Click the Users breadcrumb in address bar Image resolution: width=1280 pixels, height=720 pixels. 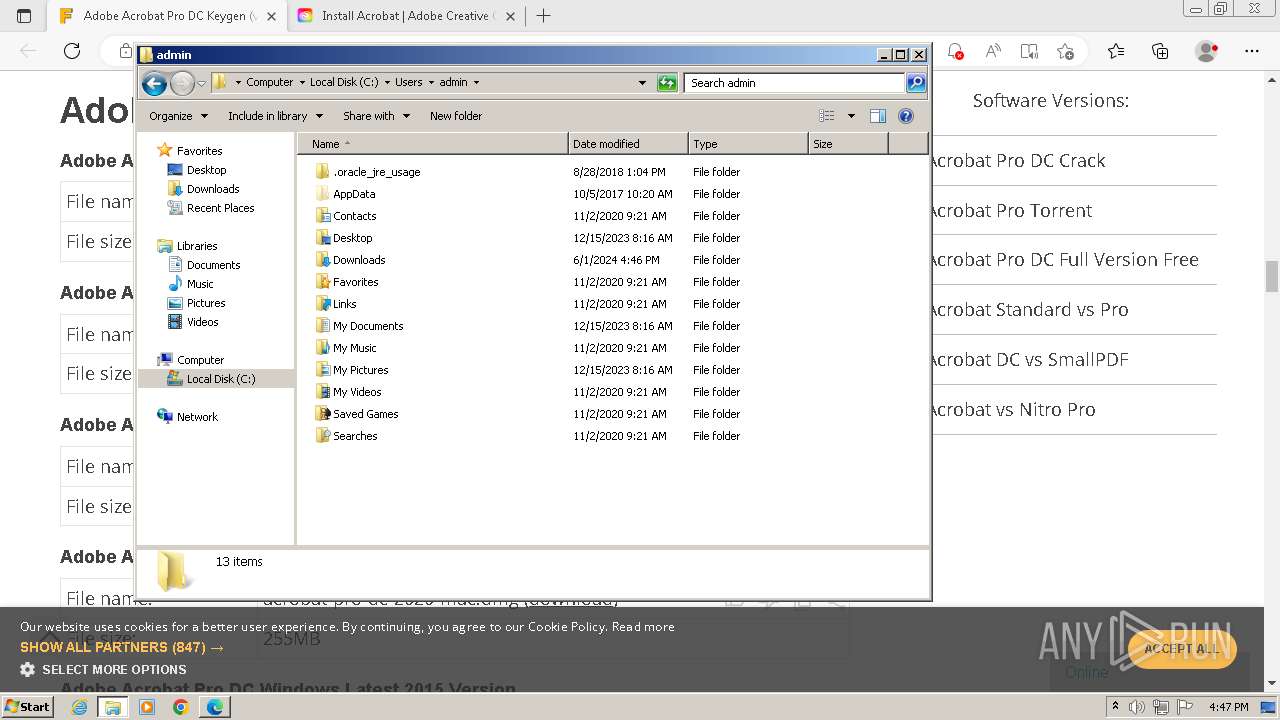coord(408,83)
